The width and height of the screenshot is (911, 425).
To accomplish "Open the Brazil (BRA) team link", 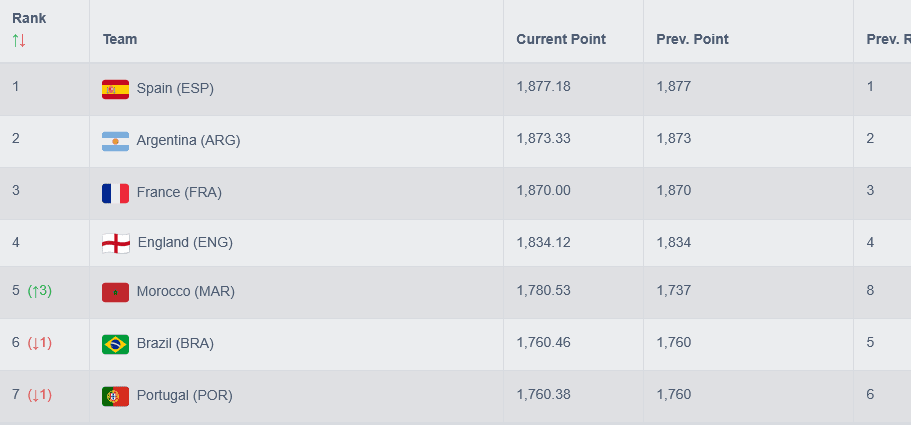I will (x=175, y=343).
